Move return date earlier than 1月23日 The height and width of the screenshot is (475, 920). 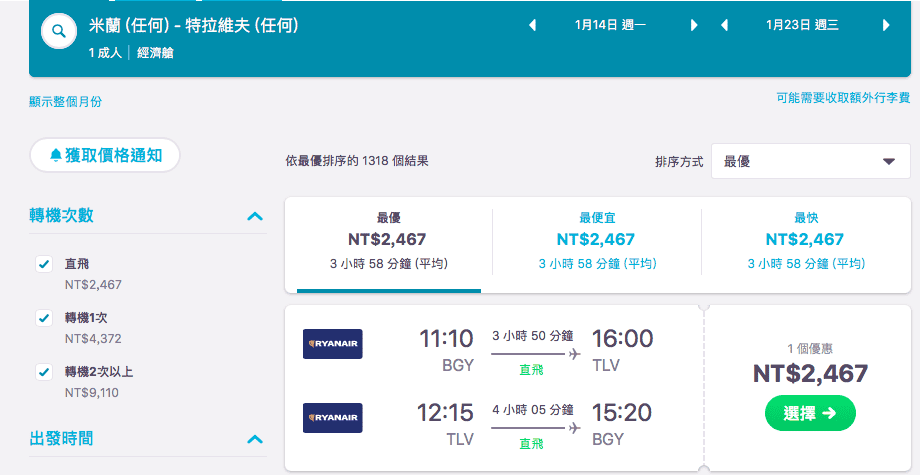coord(725,25)
